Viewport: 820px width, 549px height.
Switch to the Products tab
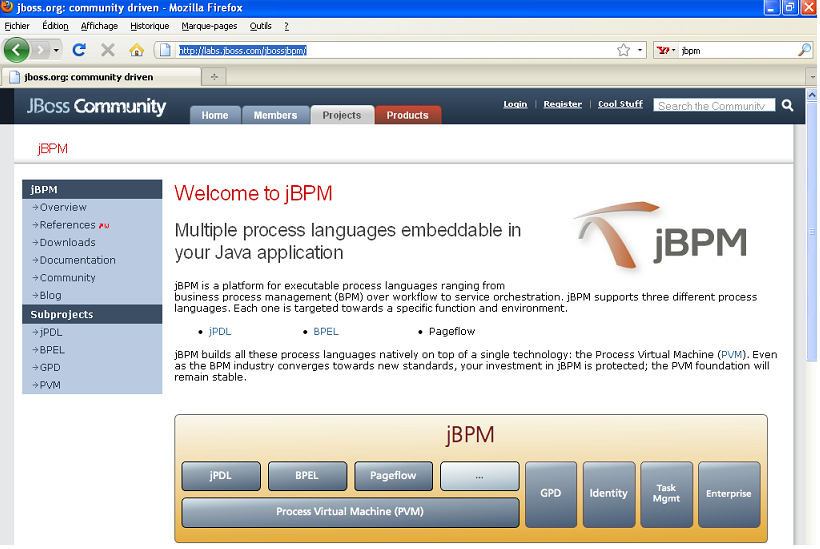pos(407,115)
